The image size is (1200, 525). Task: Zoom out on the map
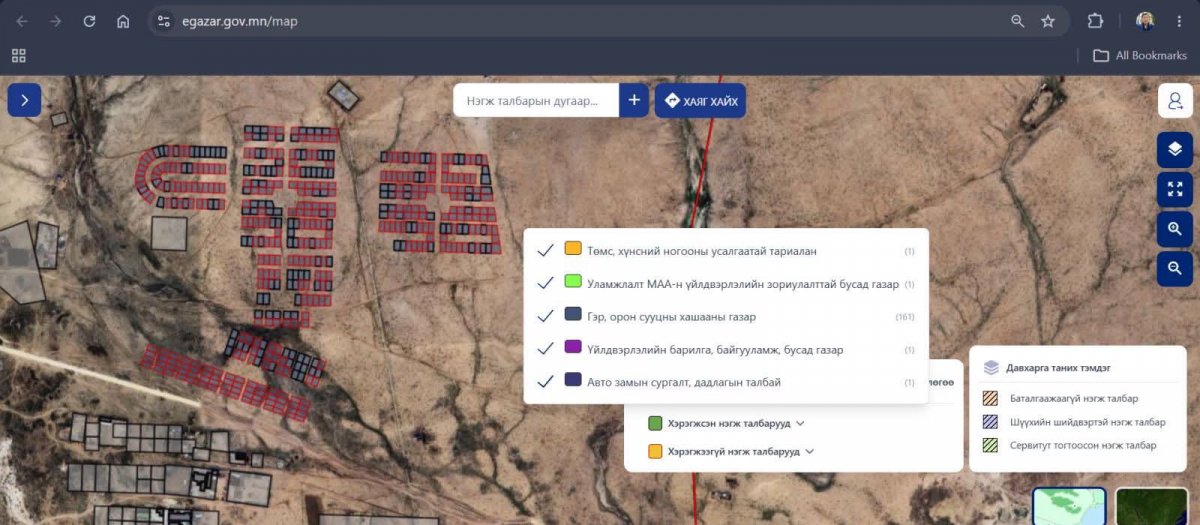click(x=1175, y=268)
